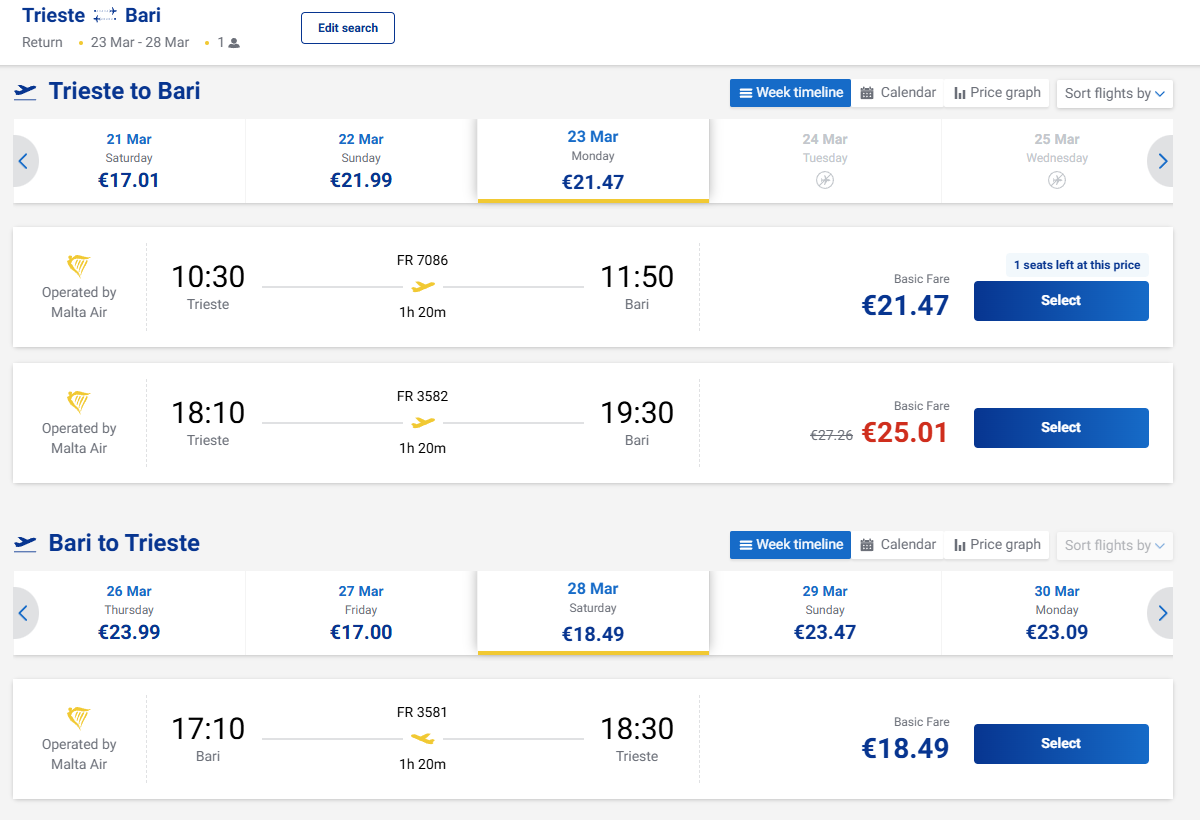Viewport: 1200px width, 820px height.
Task: Select the 17:10 Bari to Trieste flight
Action: click(1061, 744)
